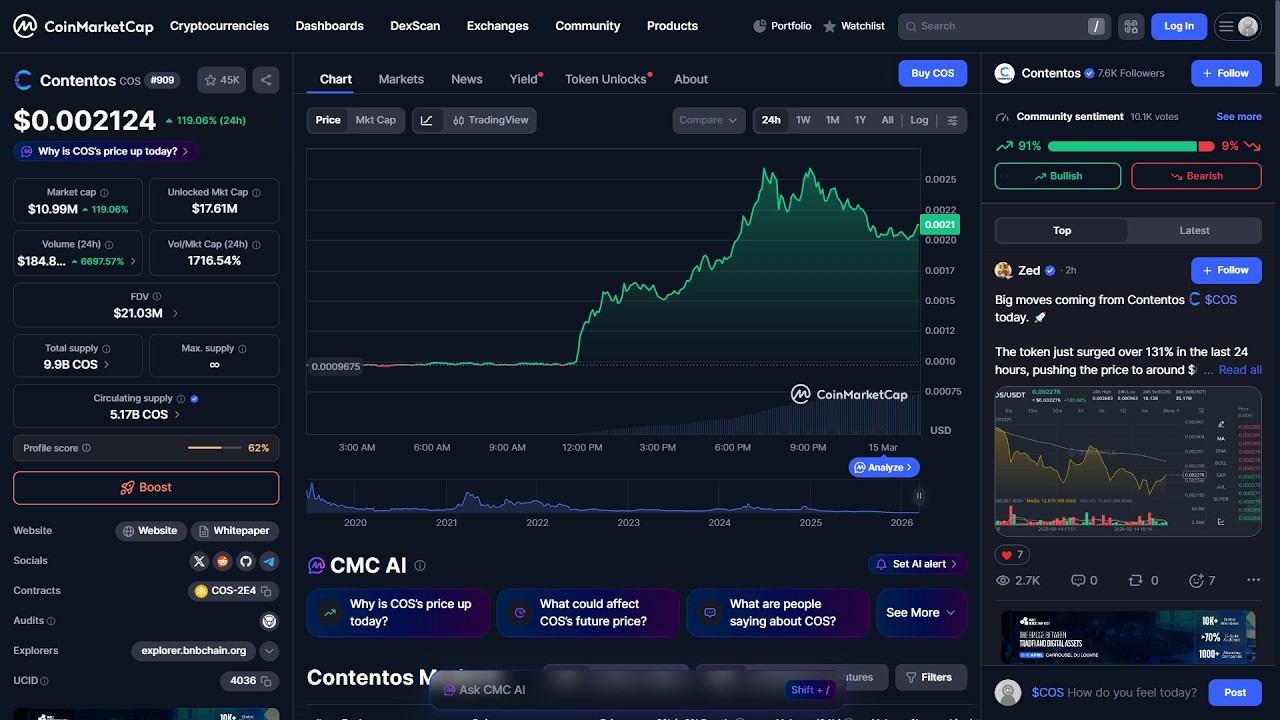
Task: Click the CoinMarketCap logo
Action: pos(83,26)
